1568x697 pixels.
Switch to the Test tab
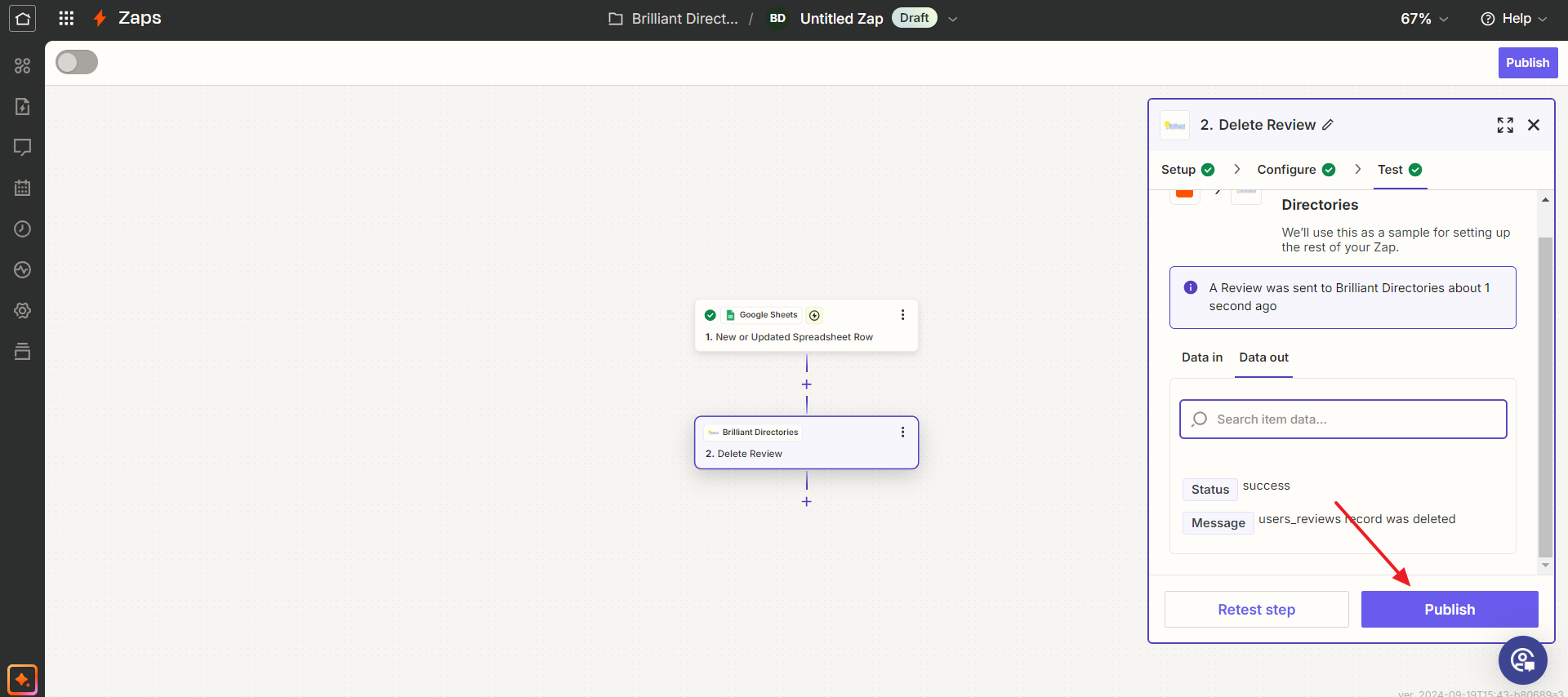pos(1400,170)
